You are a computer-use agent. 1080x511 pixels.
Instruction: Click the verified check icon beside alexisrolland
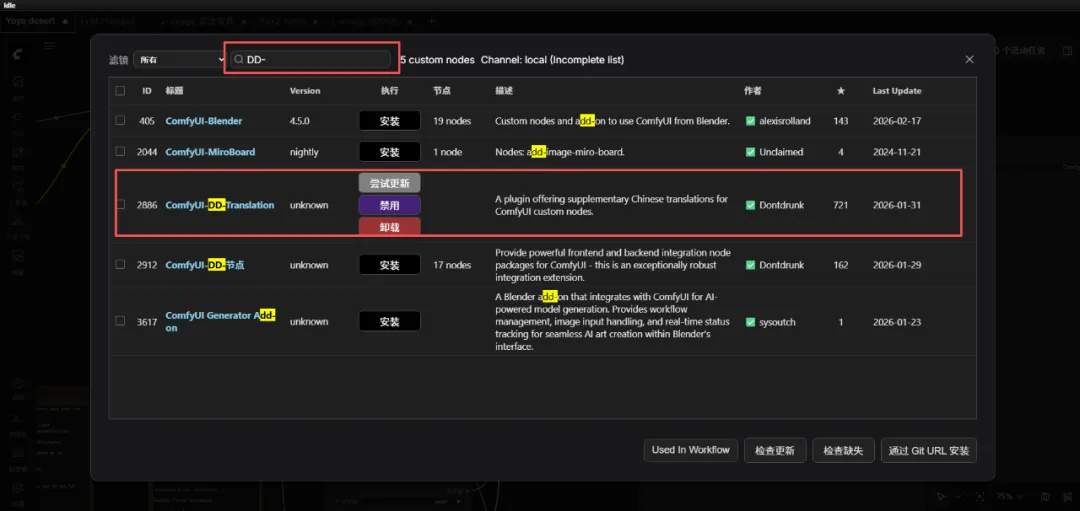[751, 121]
